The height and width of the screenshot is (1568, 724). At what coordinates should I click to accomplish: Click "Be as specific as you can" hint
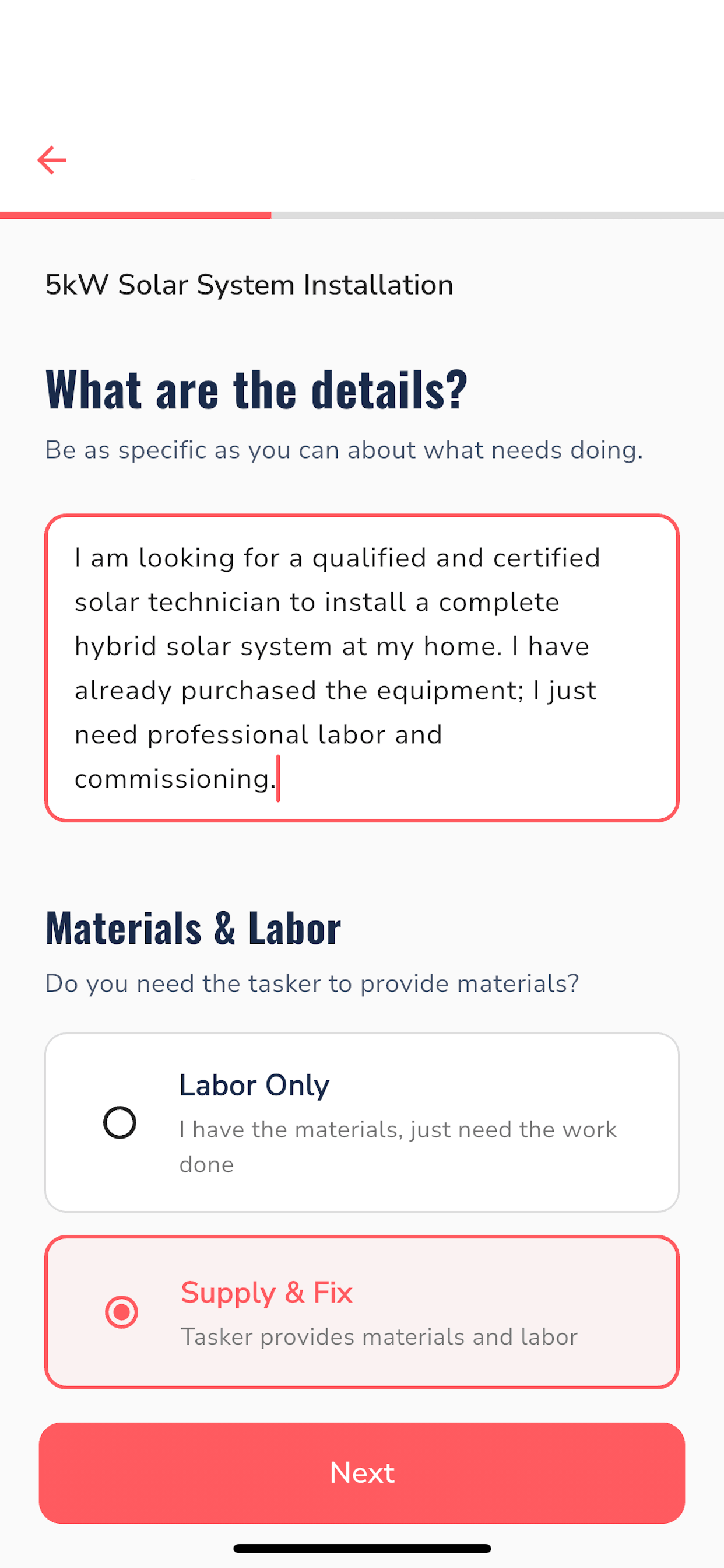344,450
